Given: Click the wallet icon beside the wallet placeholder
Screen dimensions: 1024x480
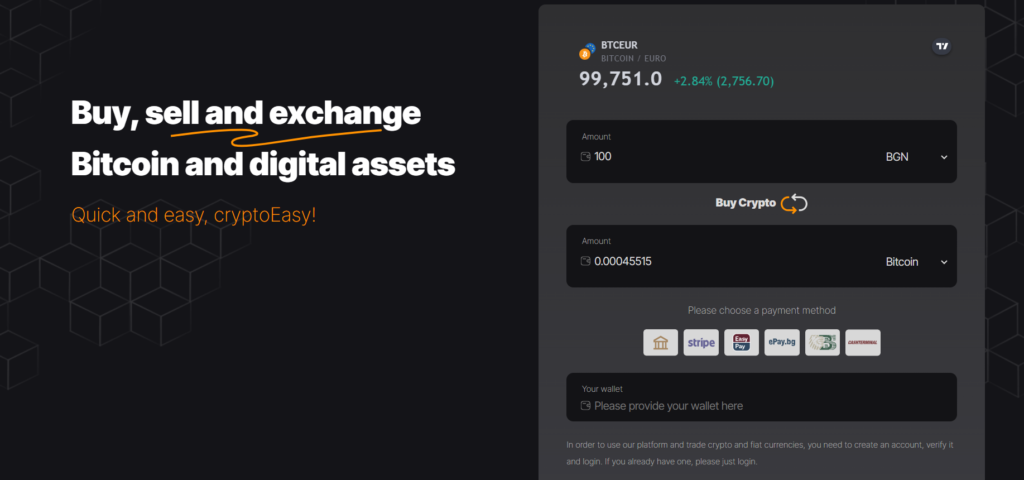Looking at the screenshot, I should (585, 406).
